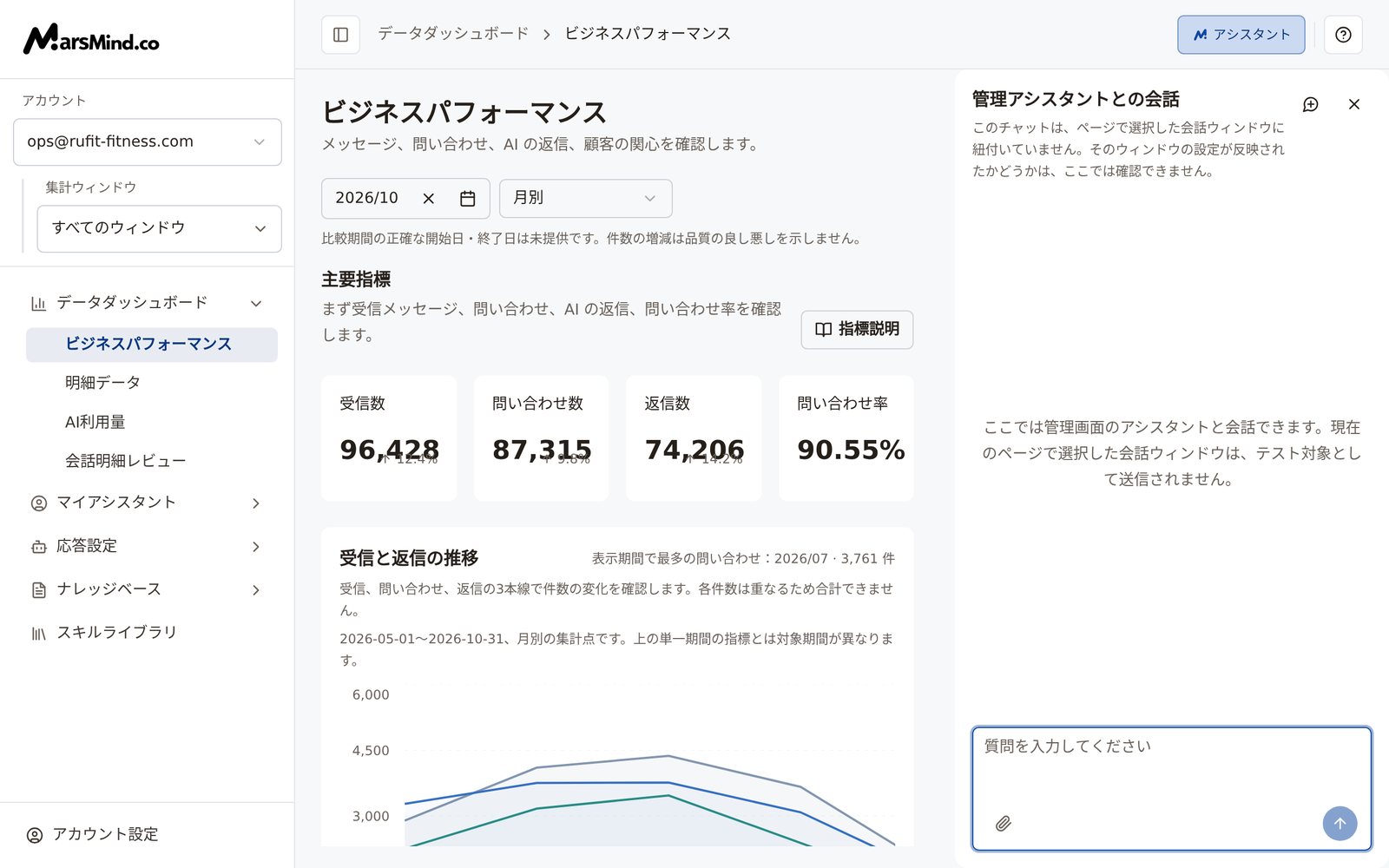Click the アシスタント button in the header
Image resolution: width=1389 pixels, height=868 pixels.
pos(1241,35)
